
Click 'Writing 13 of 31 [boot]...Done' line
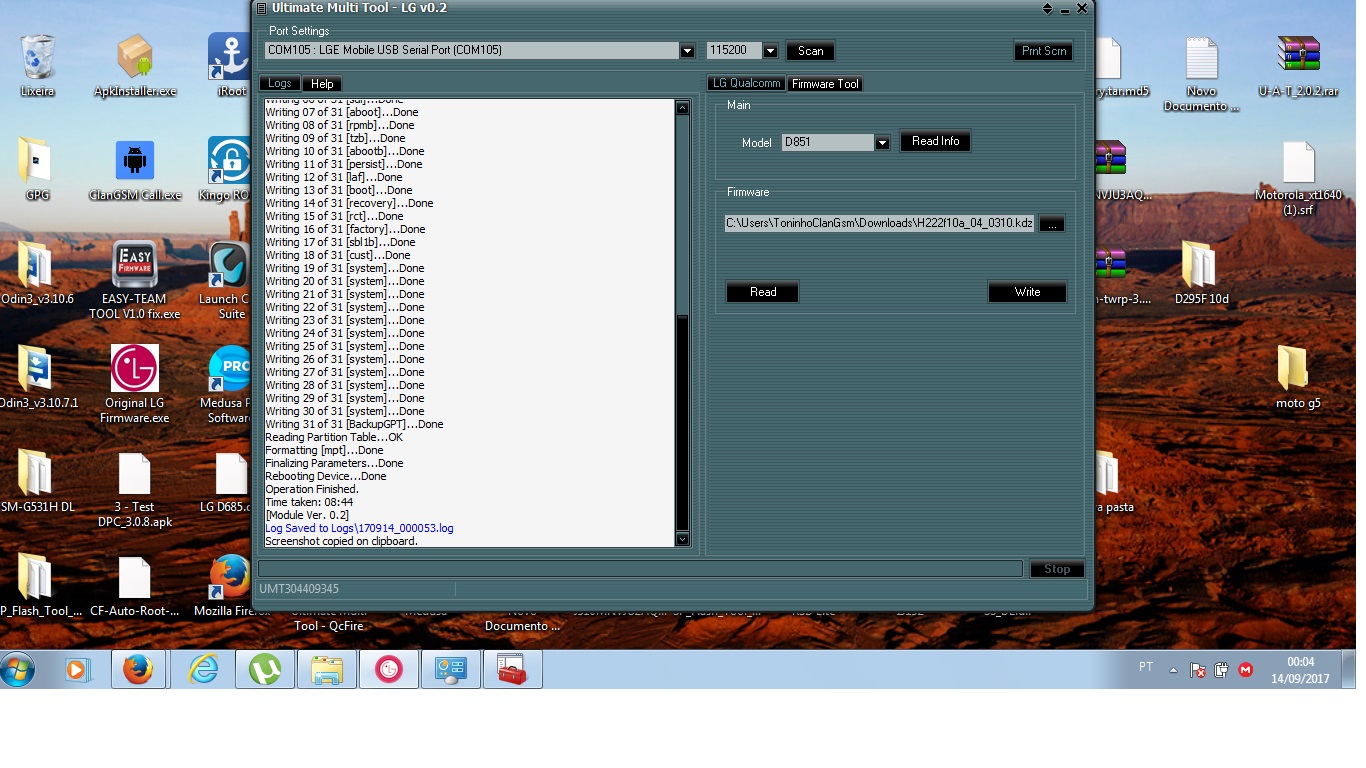[x=338, y=190]
